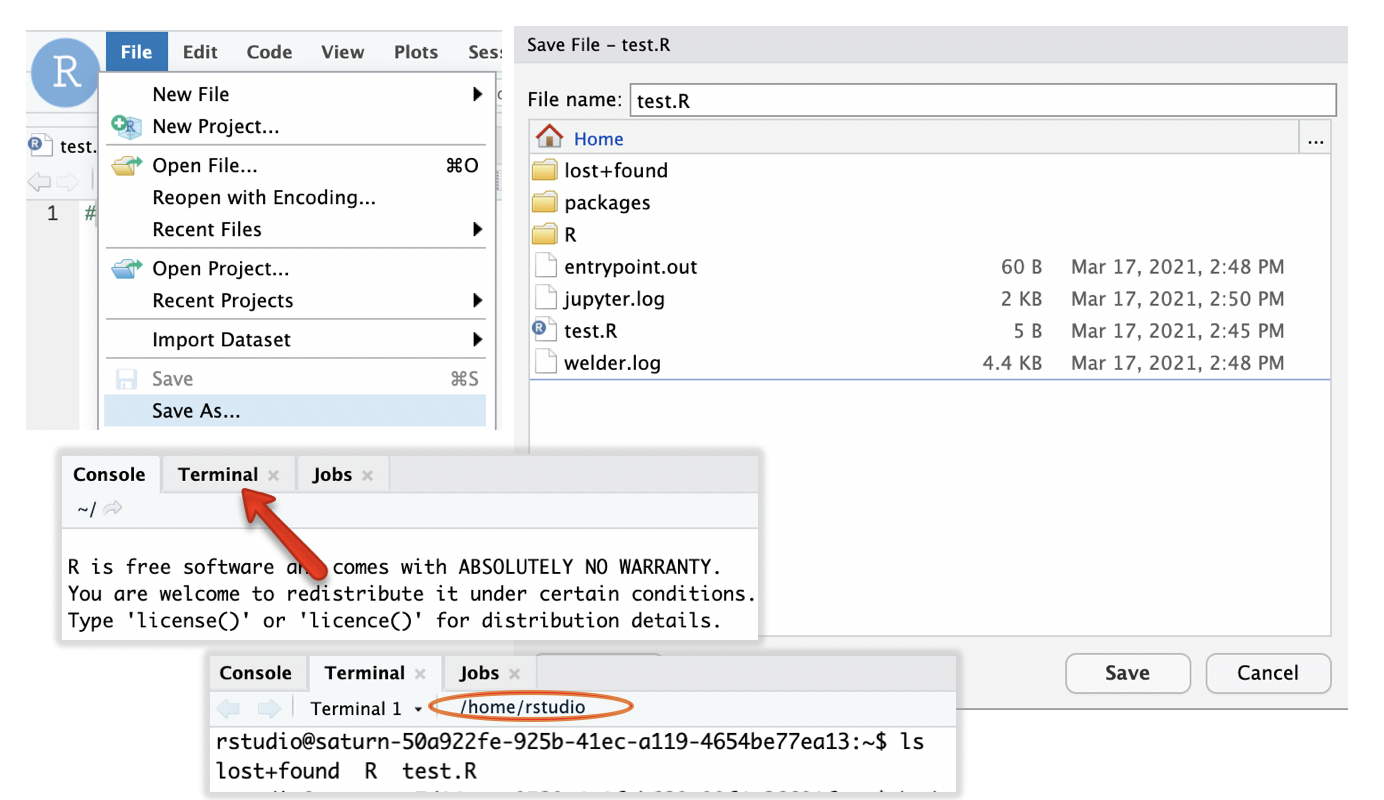Close the Jobs tab in the Terminal 1 panel

514,674
